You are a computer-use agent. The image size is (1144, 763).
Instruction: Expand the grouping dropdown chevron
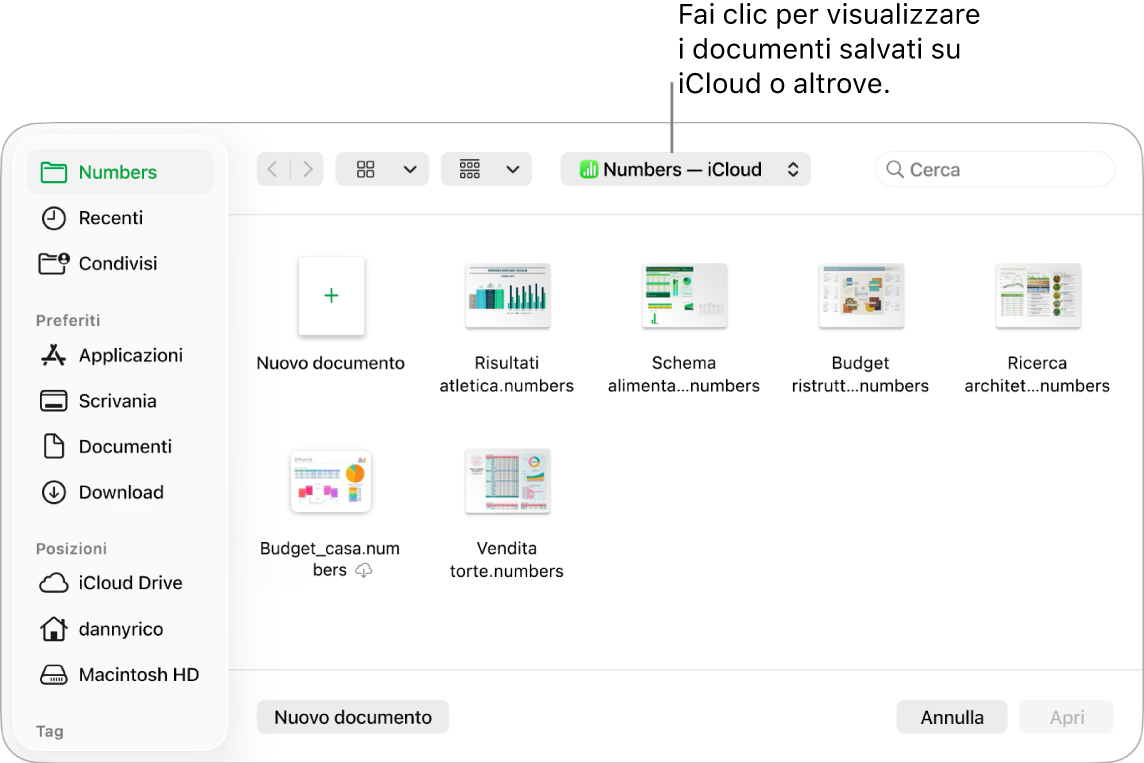(x=513, y=169)
